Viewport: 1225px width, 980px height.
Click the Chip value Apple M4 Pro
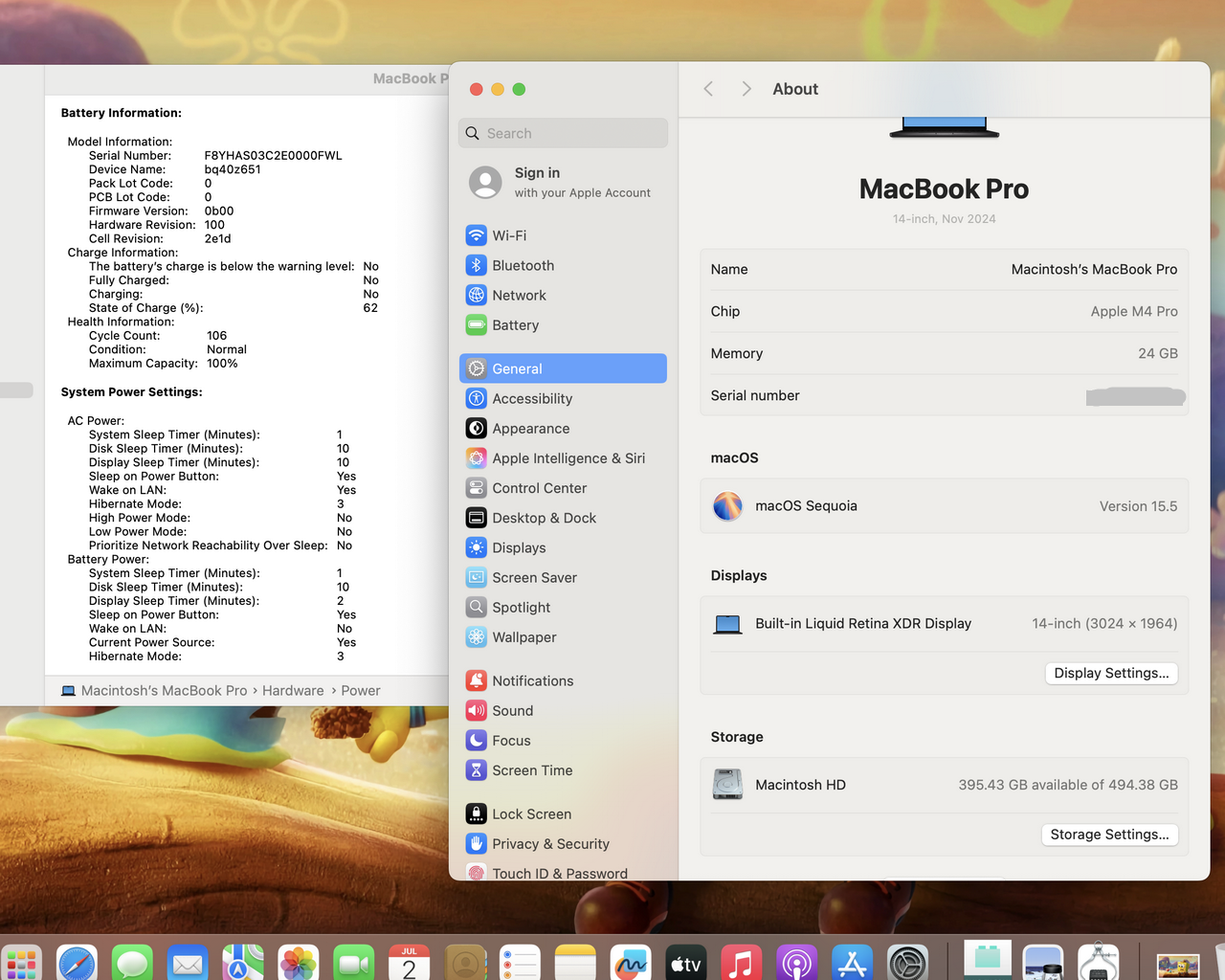[x=1134, y=311]
